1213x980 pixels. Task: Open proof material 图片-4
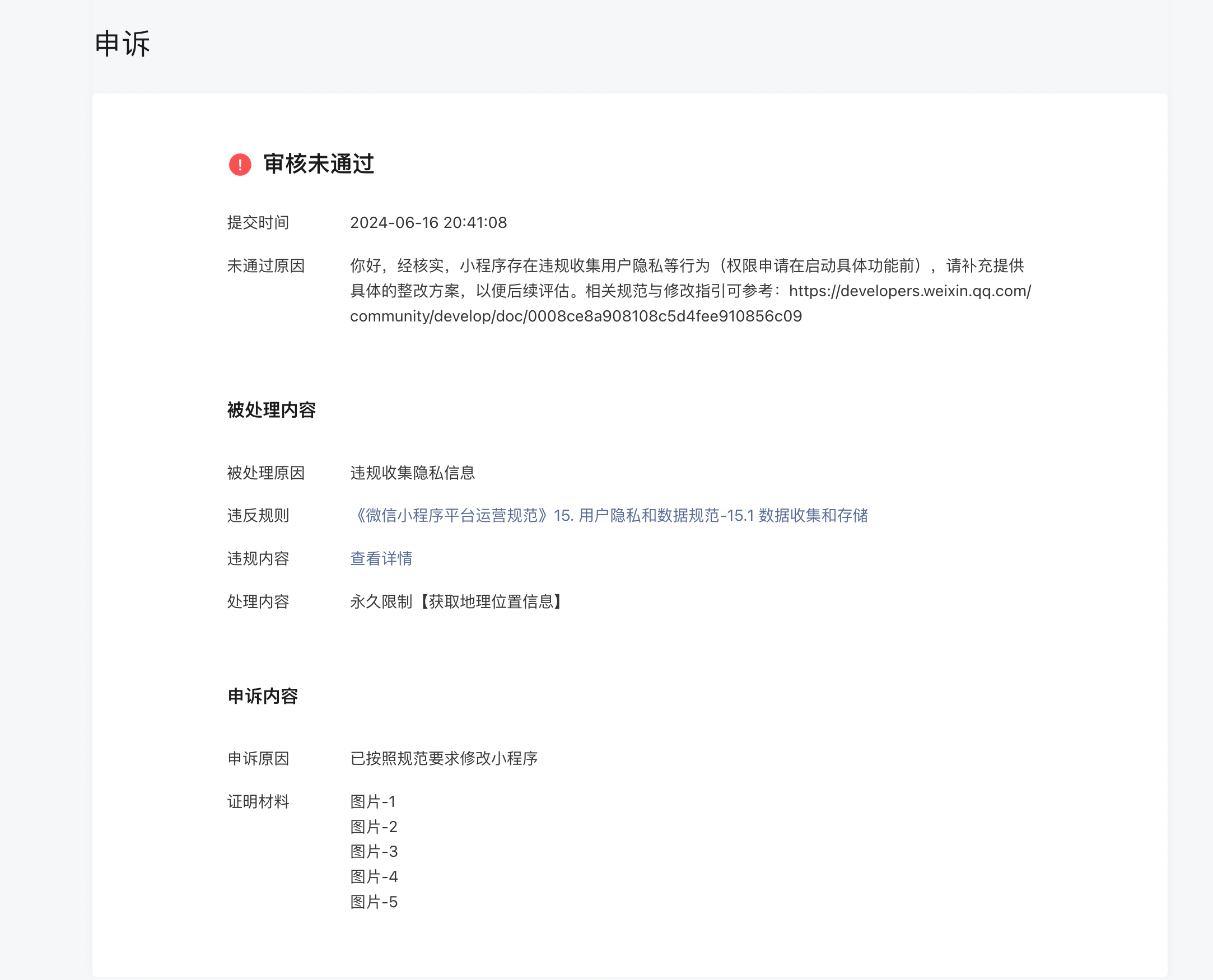point(374,877)
